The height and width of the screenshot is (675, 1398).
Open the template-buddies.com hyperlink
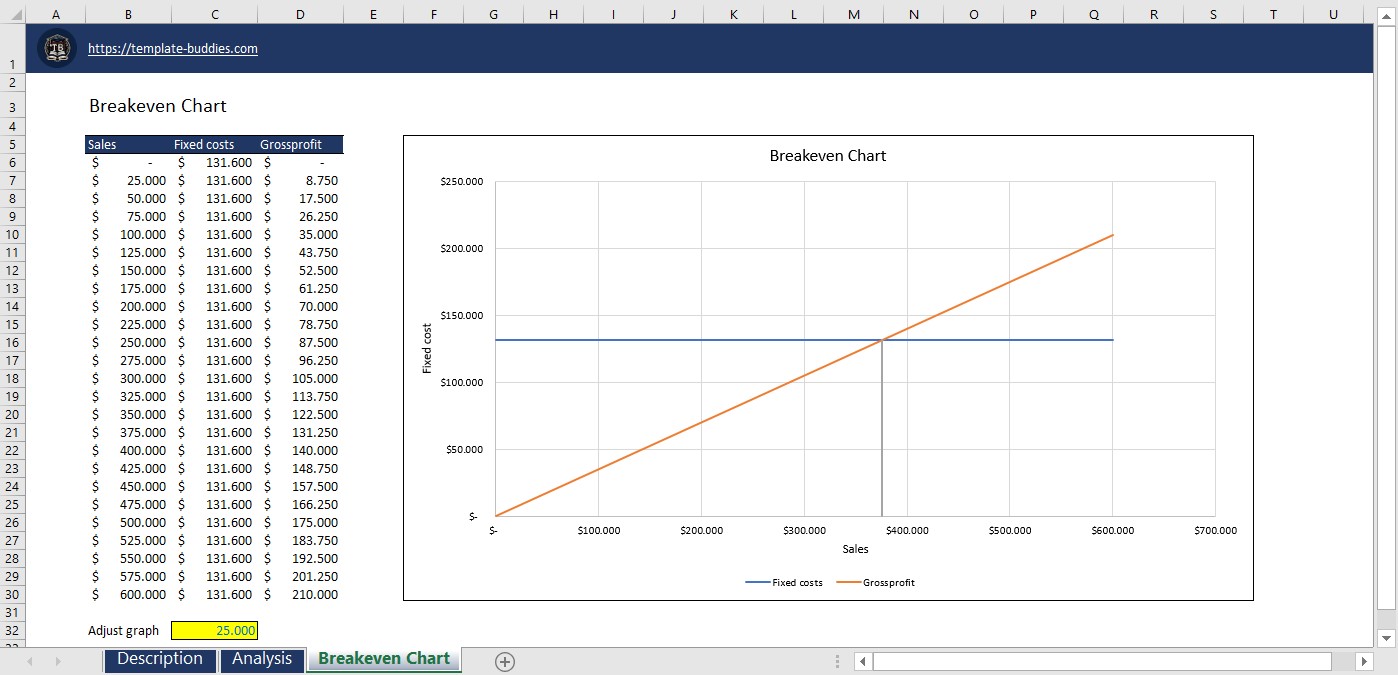[173, 48]
